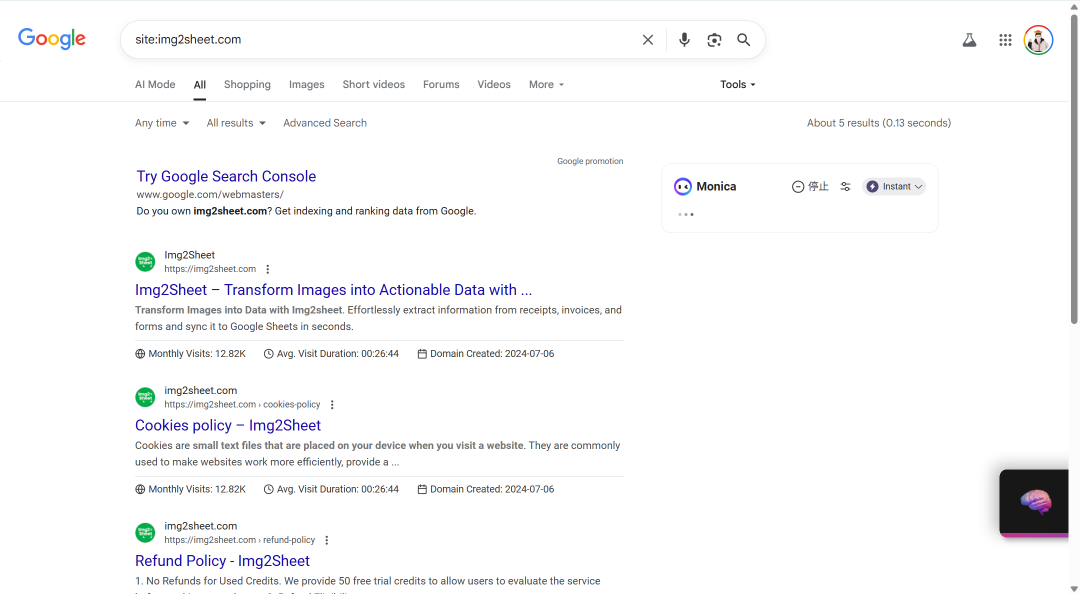Click Monthly Visits: 12.82K under the Cookies policy result
Image resolution: width=1080 pixels, height=594 pixels.
coord(191,489)
